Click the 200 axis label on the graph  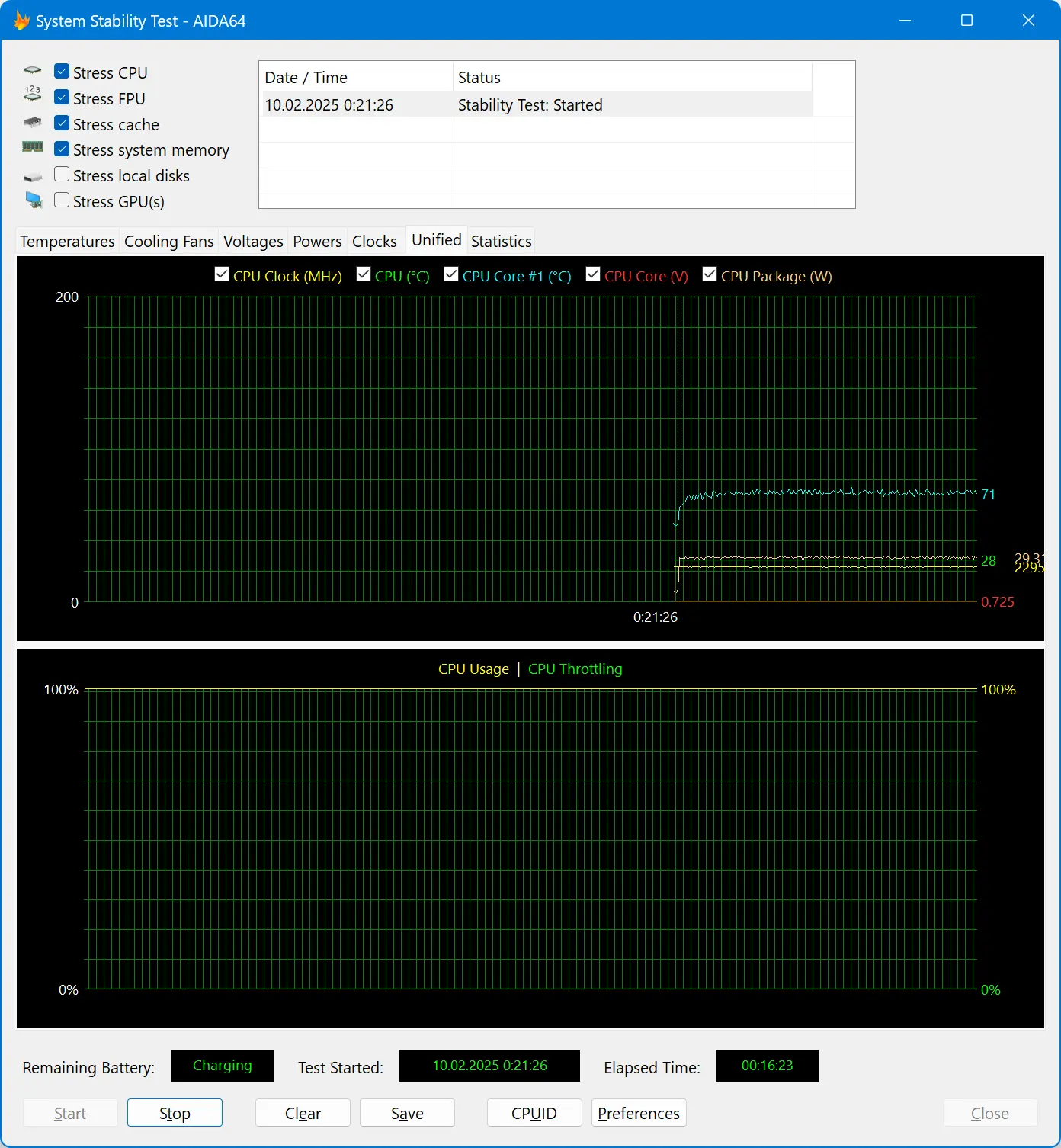67,297
